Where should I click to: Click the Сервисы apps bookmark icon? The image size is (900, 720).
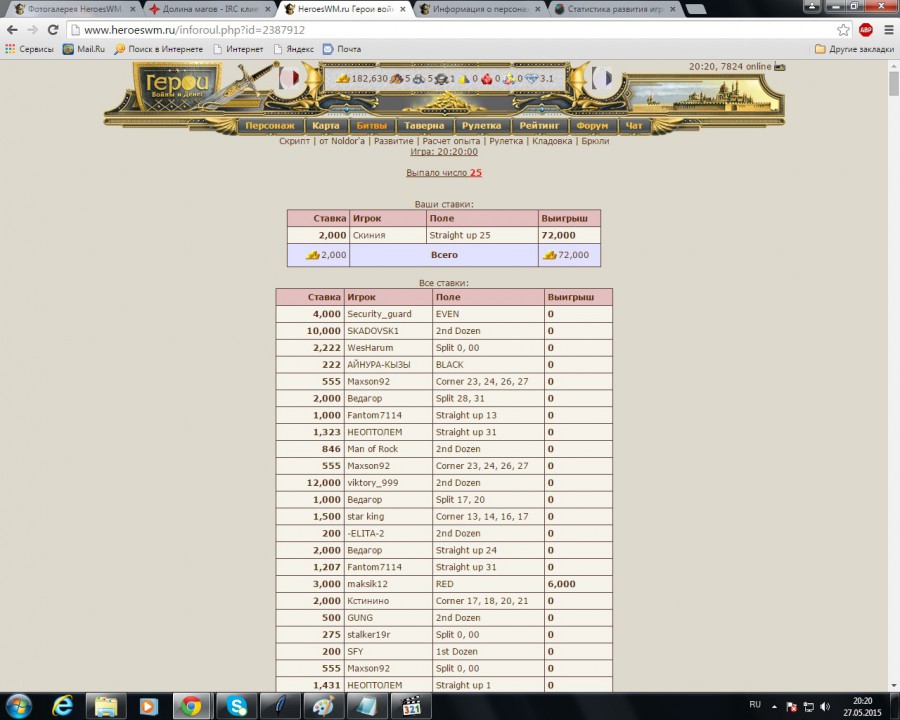(x=10, y=49)
